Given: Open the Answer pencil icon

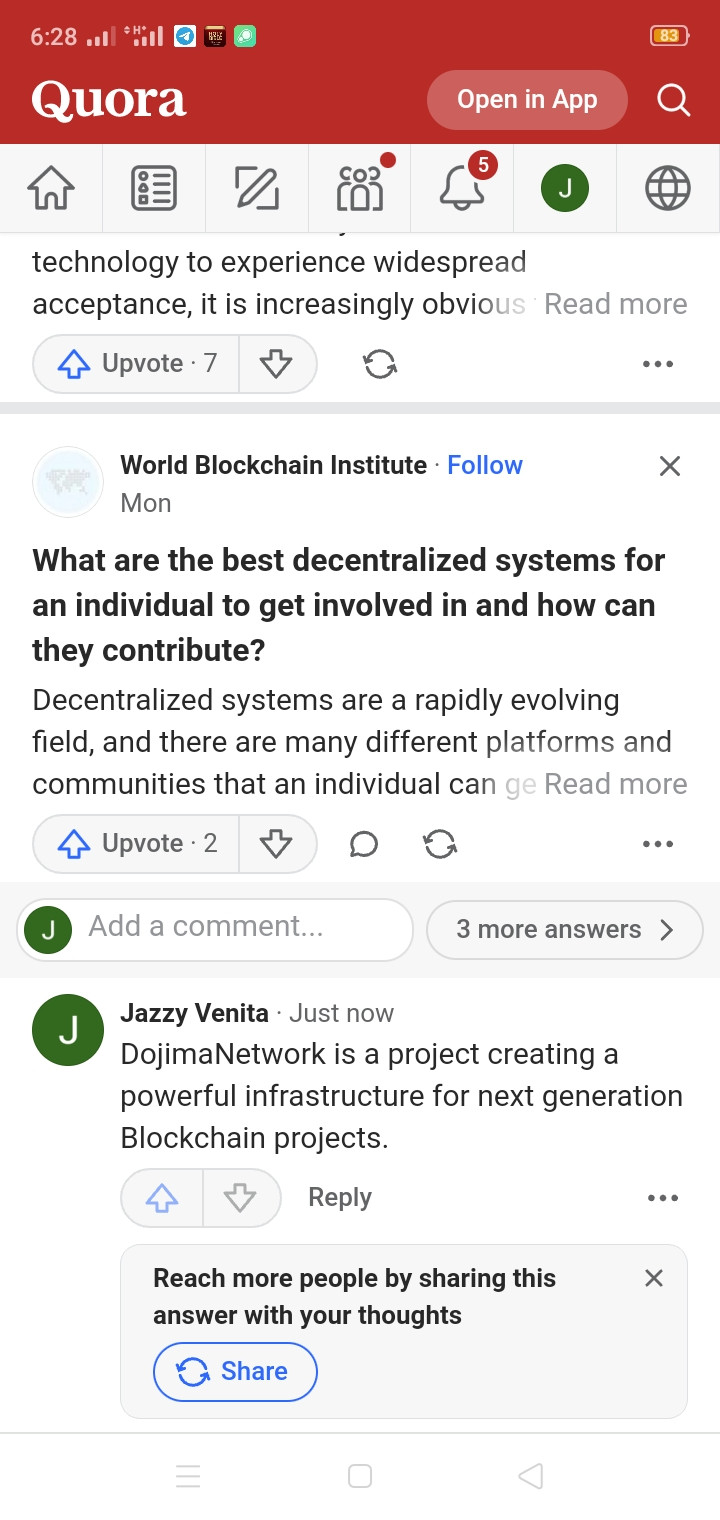Looking at the screenshot, I should [x=257, y=188].
